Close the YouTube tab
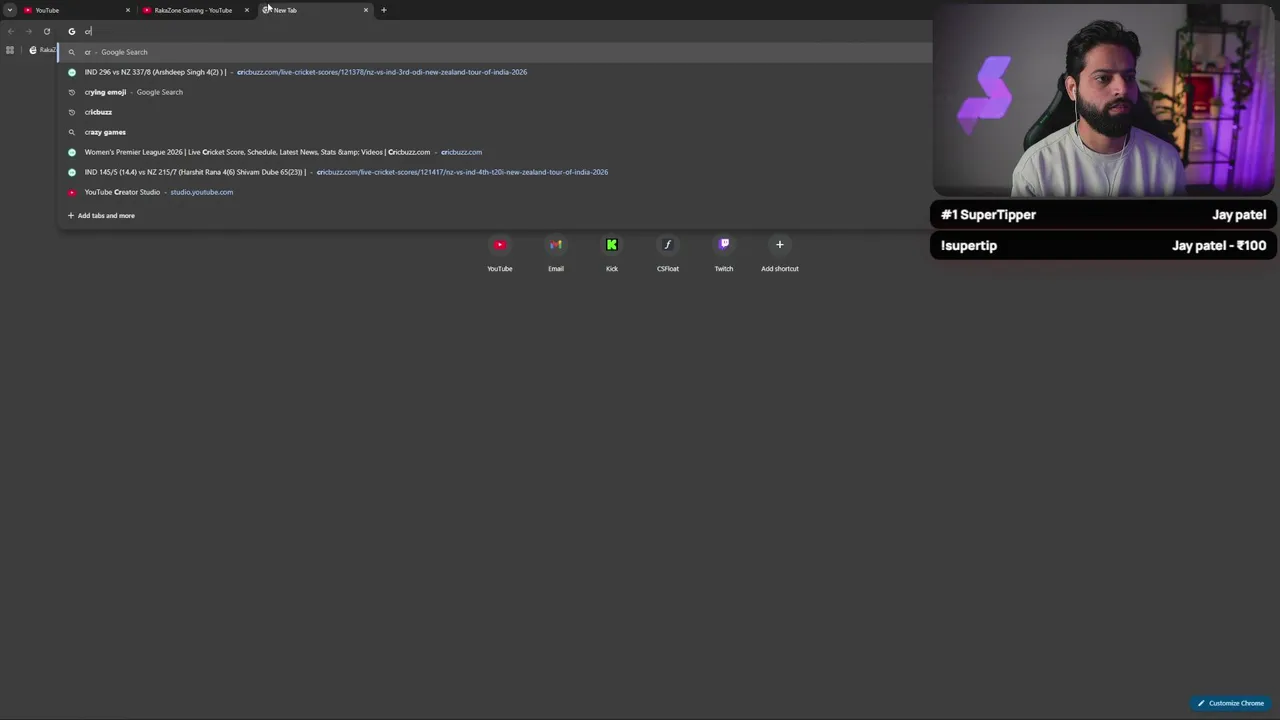The height and width of the screenshot is (720, 1280). [x=128, y=10]
